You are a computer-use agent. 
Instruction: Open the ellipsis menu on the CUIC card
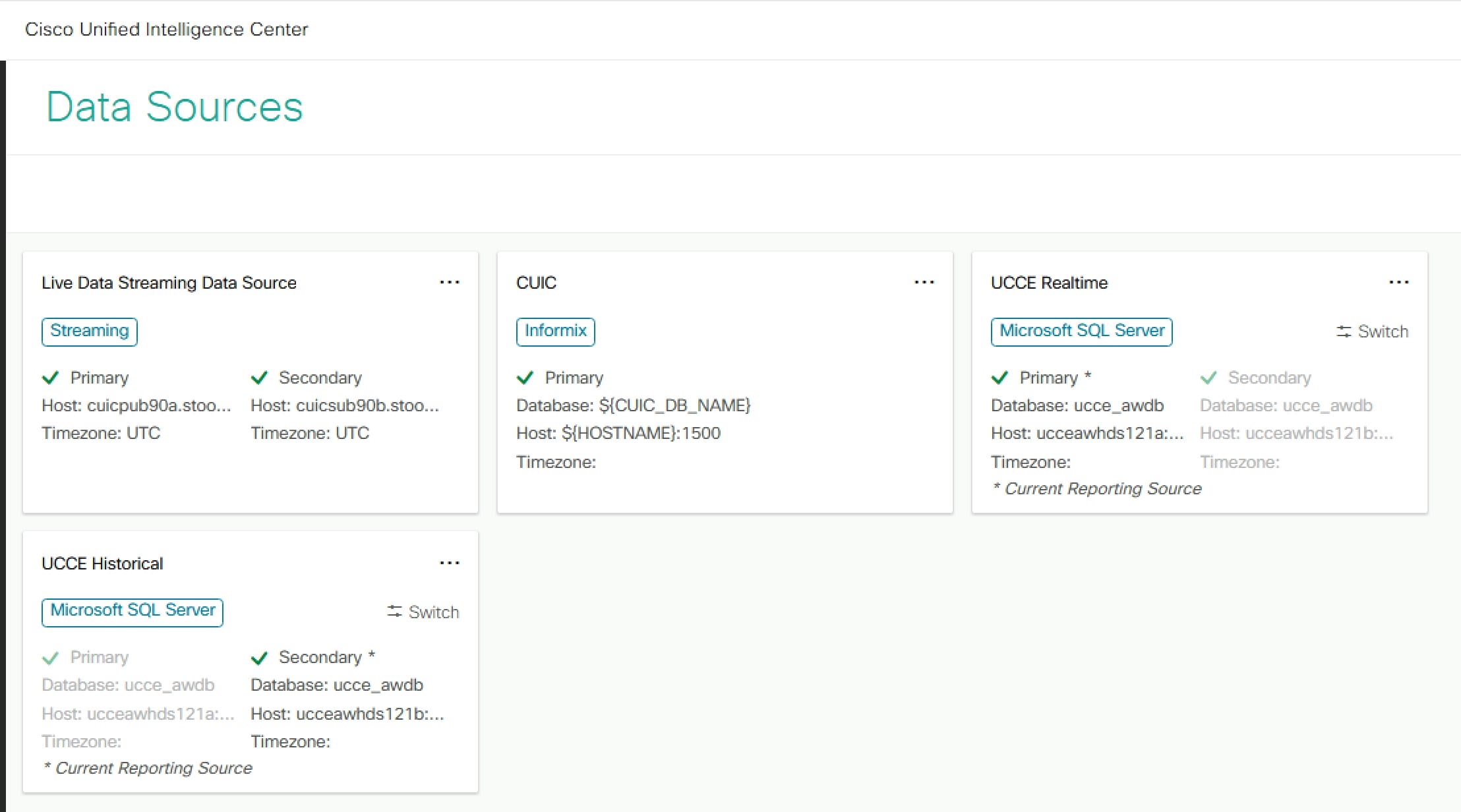pyautogui.click(x=924, y=282)
